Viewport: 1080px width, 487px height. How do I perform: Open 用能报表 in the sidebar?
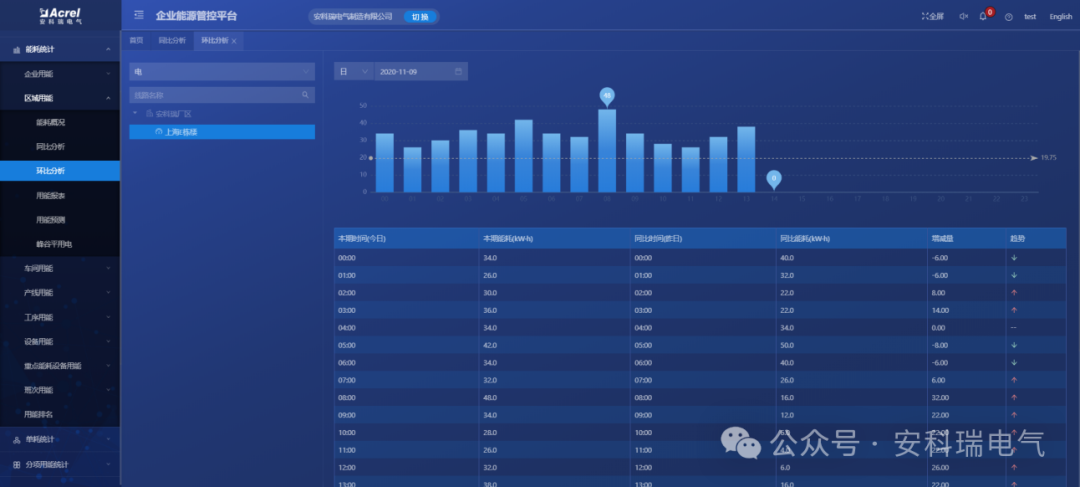(x=50, y=196)
